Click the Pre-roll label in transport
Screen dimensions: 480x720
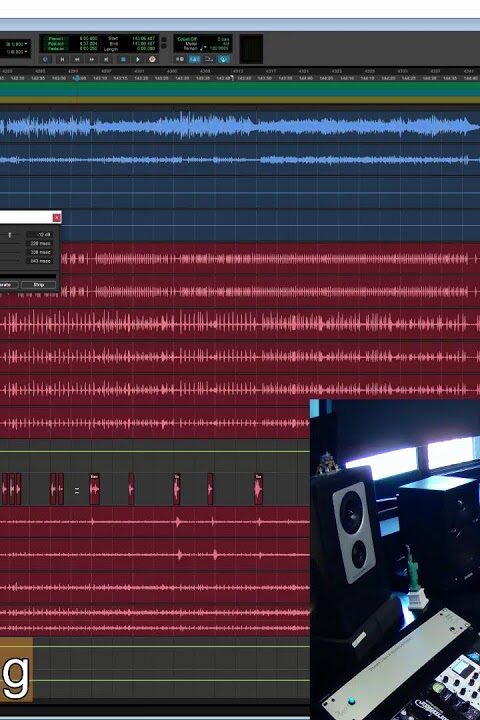coord(56,39)
